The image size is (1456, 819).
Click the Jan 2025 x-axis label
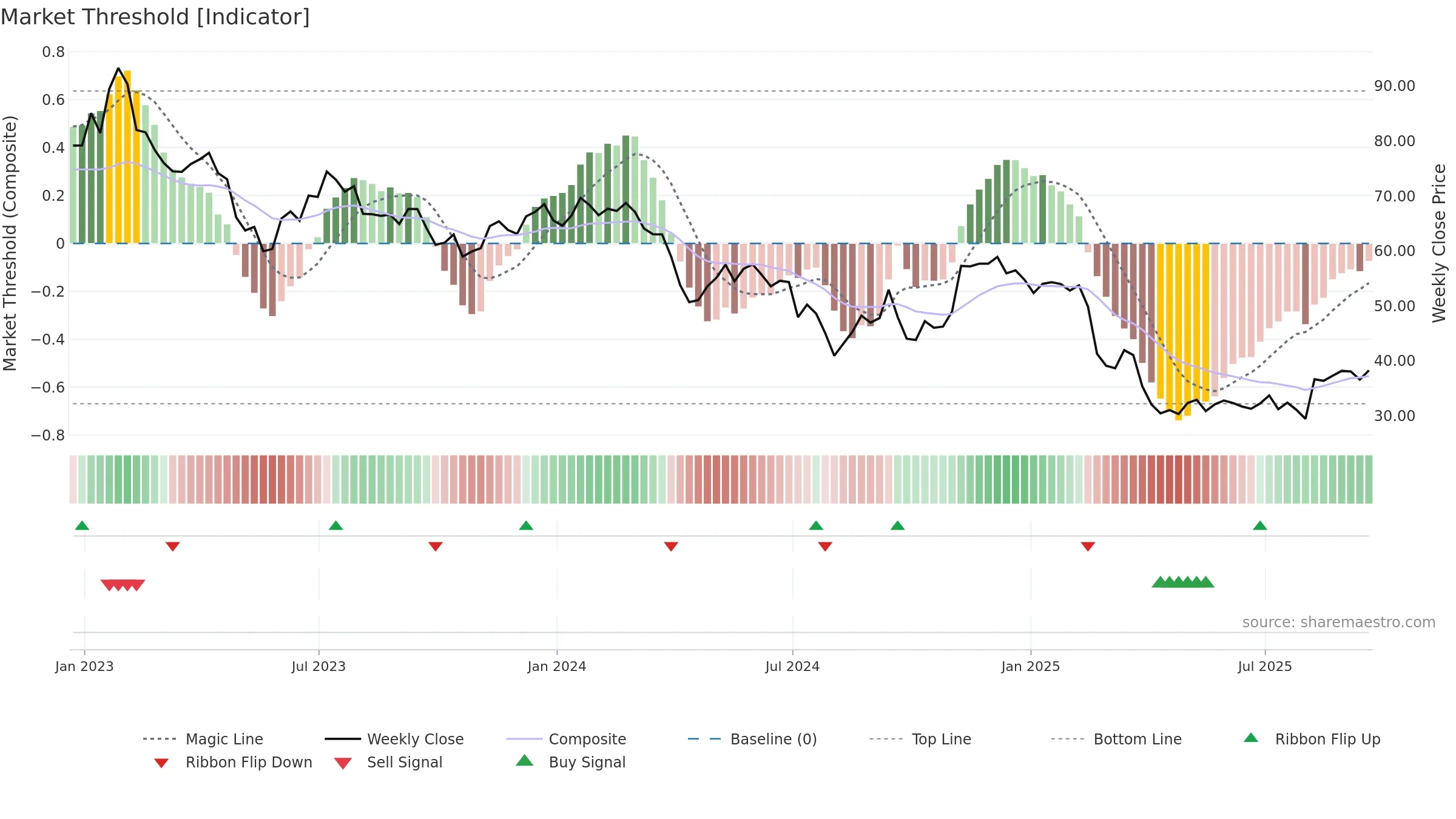pyautogui.click(x=1031, y=666)
